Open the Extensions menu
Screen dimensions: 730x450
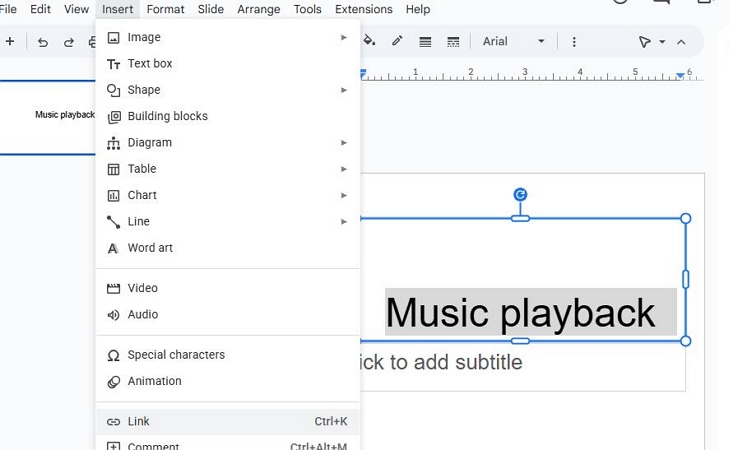pos(364,9)
